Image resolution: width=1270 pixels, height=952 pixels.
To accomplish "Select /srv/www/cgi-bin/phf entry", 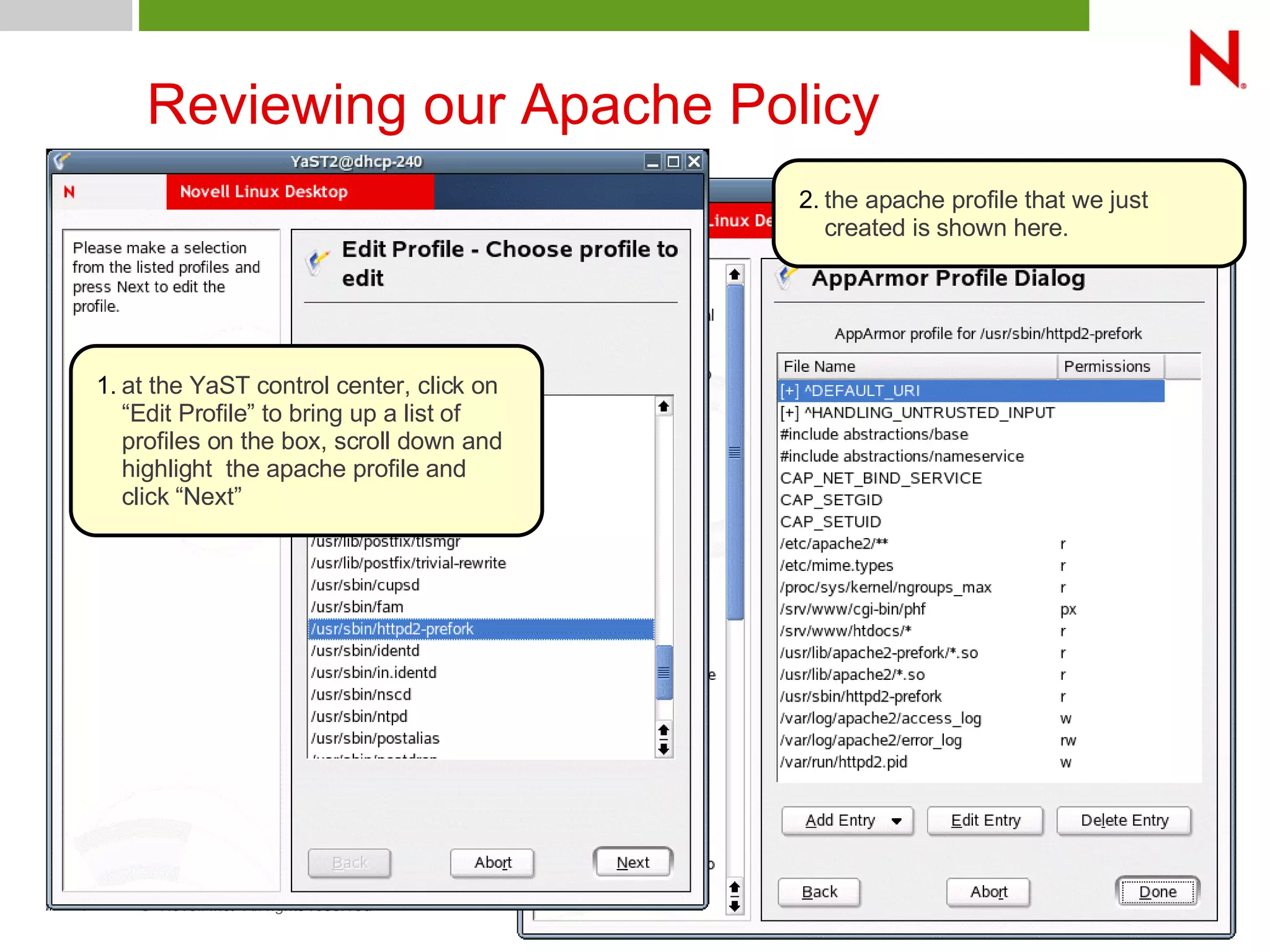I will pos(971,609).
